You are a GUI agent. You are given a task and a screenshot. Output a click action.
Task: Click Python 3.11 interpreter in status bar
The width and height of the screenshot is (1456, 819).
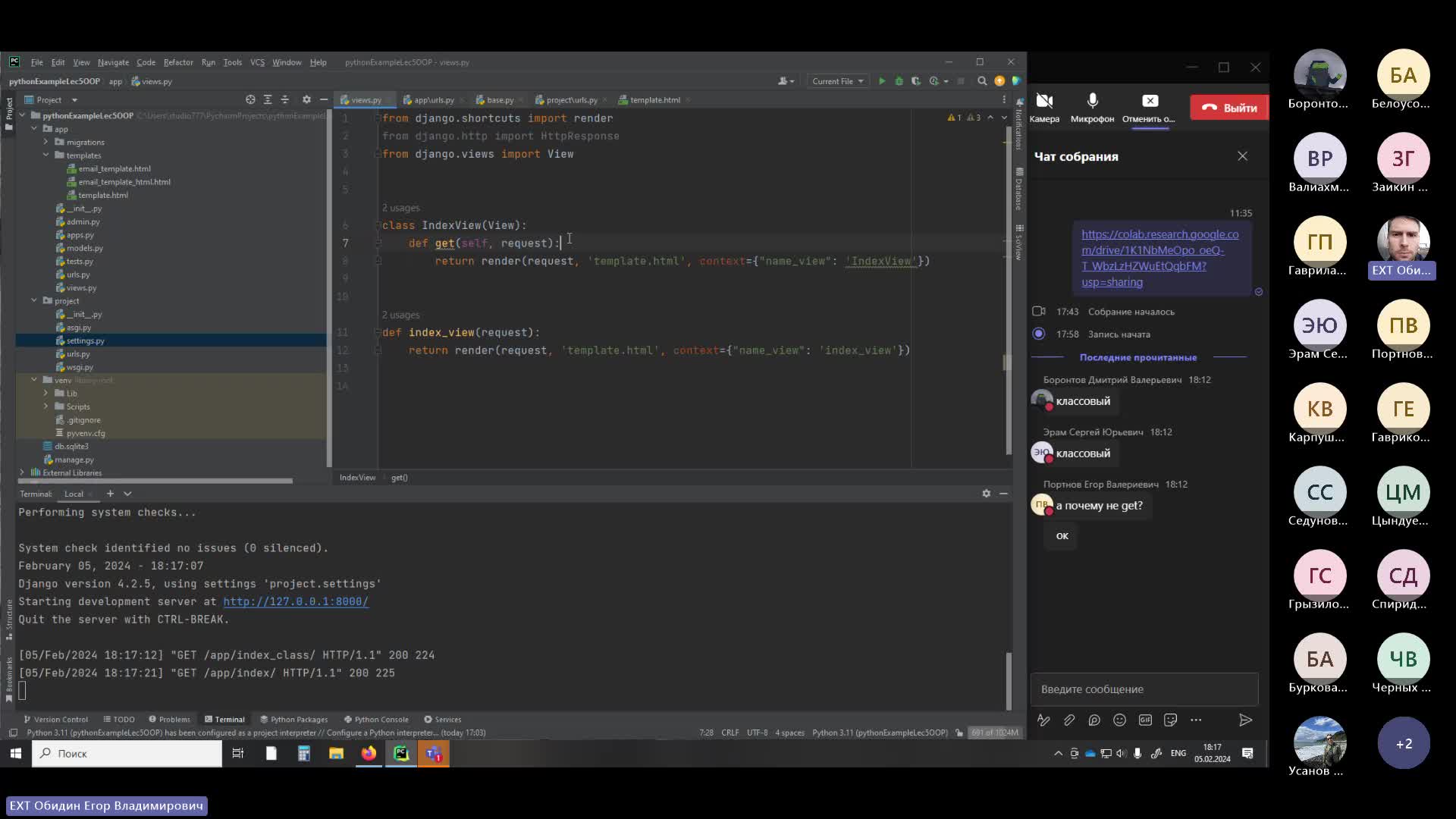[x=880, y=733]
